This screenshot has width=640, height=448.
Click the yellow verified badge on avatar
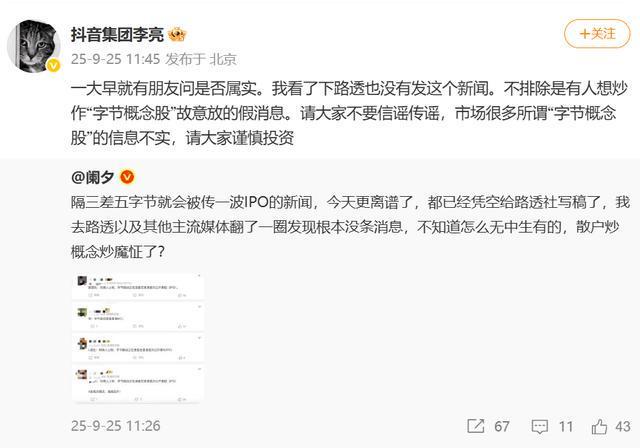[x=53, y=65]
